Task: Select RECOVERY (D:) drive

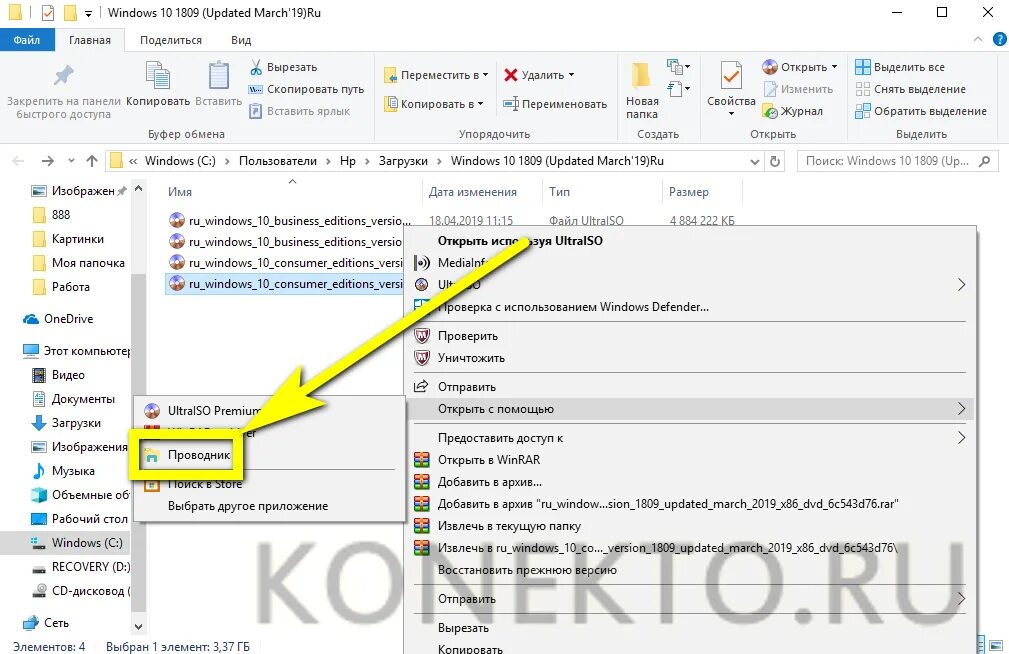Action: tap(90, 566)
